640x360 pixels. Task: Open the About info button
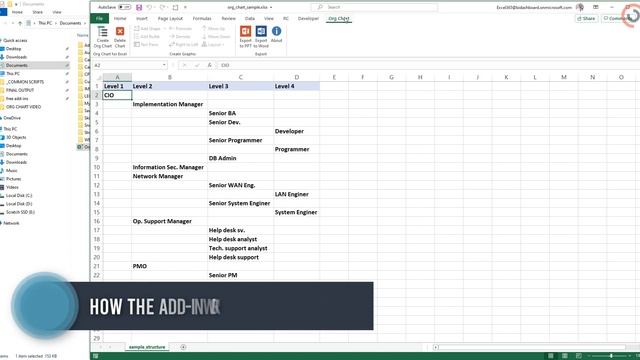click(x=276, y=35)
